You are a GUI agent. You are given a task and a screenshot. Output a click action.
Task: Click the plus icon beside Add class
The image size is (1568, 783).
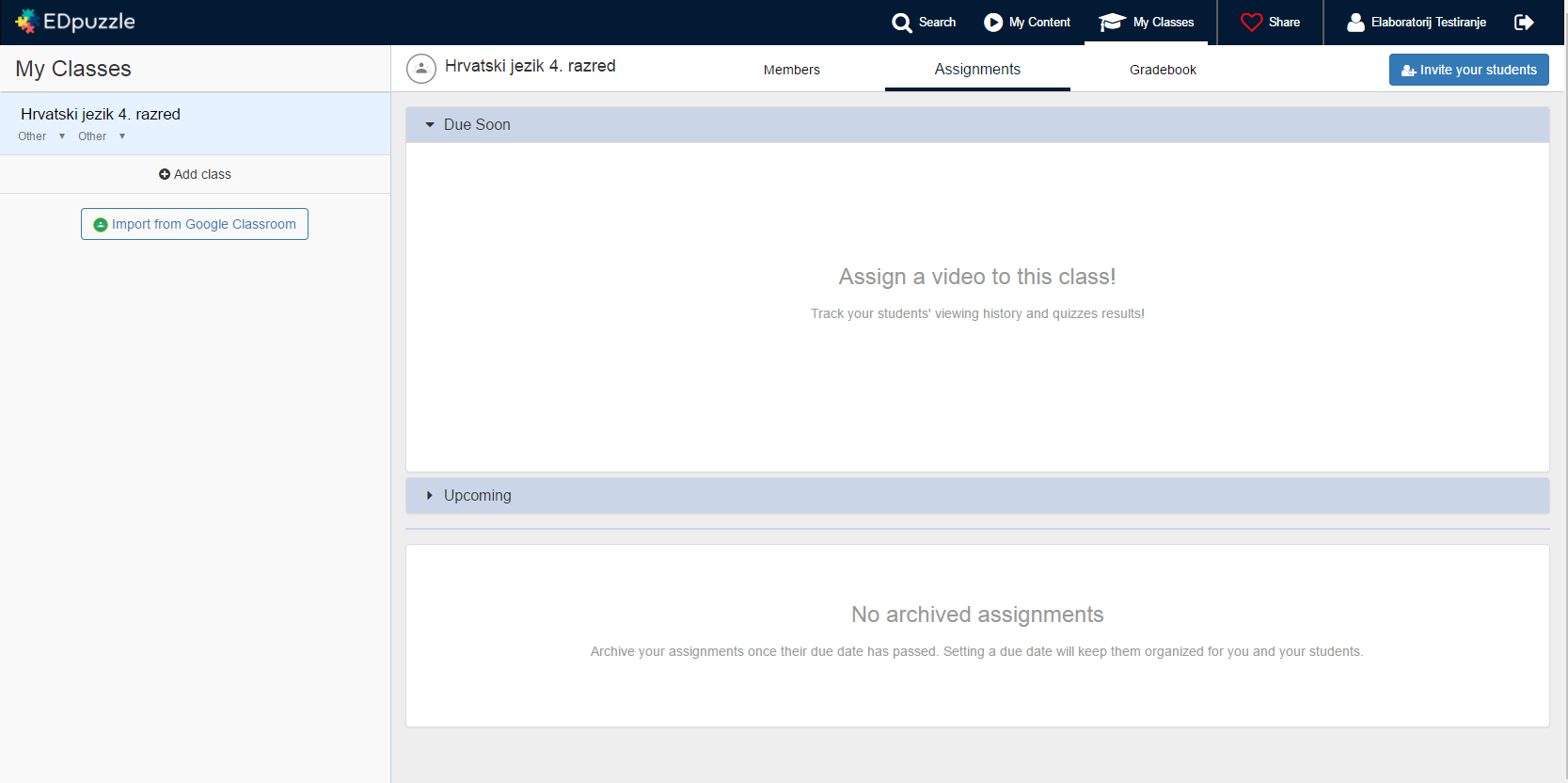pos(165,175)
